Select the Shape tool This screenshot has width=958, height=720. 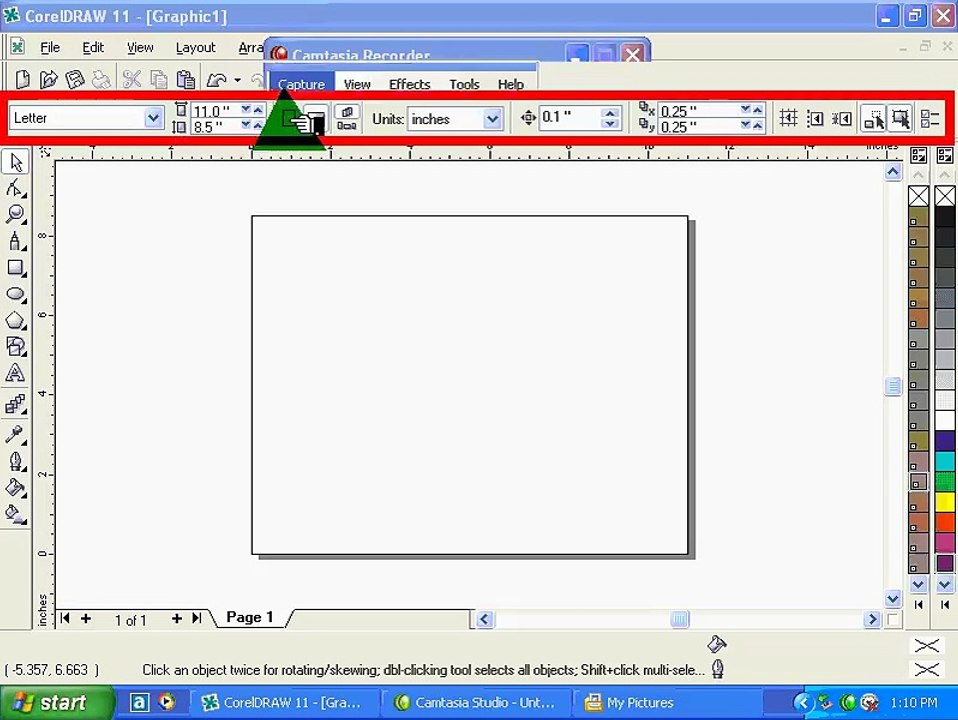click(x=15, y=189)
